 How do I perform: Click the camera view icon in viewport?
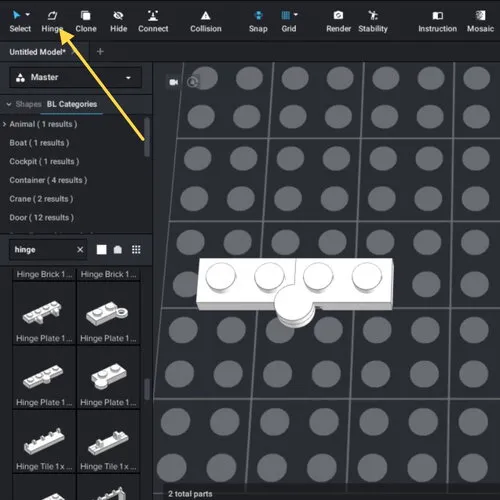(174, 82)
